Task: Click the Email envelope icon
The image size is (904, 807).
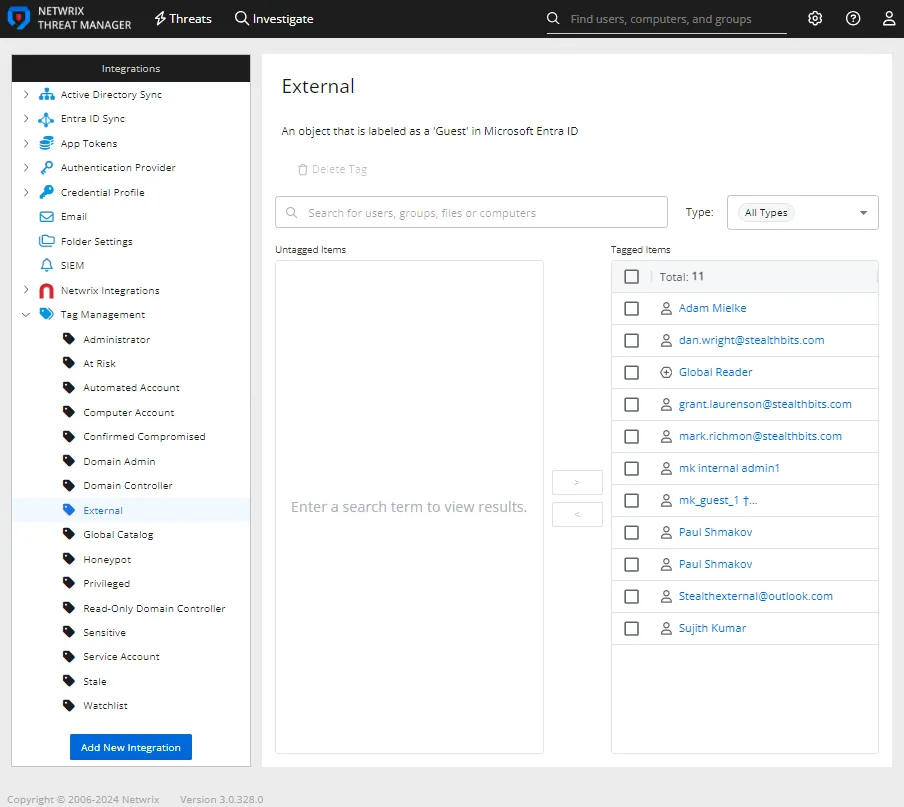Action: pyautogui.click(x=47, y=217)
